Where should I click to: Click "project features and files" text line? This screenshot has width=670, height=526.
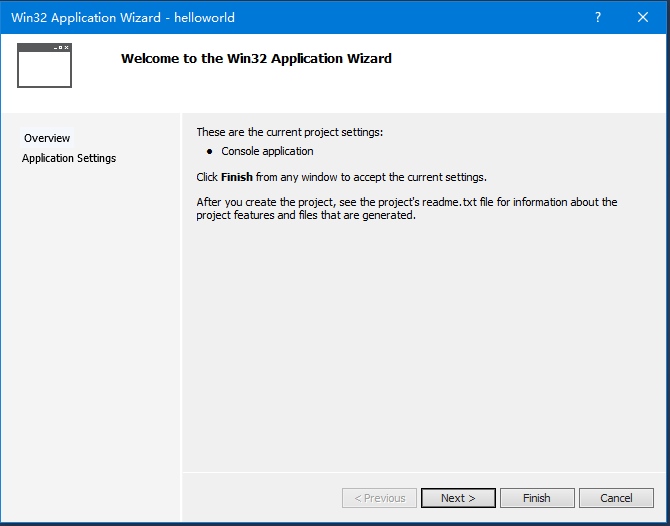pos(305,215)
